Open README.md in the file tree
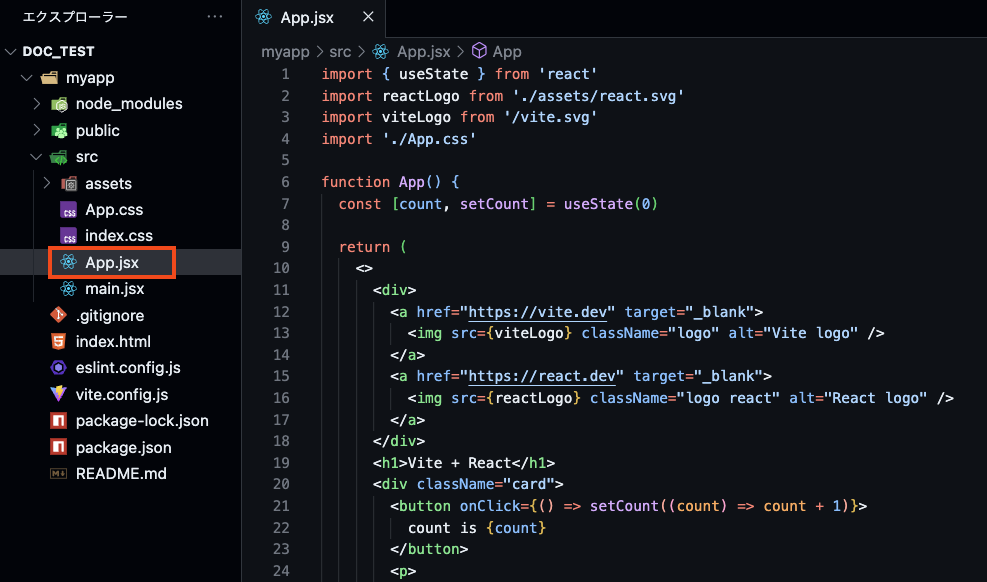The image size is (987, 582). [121, 473]
